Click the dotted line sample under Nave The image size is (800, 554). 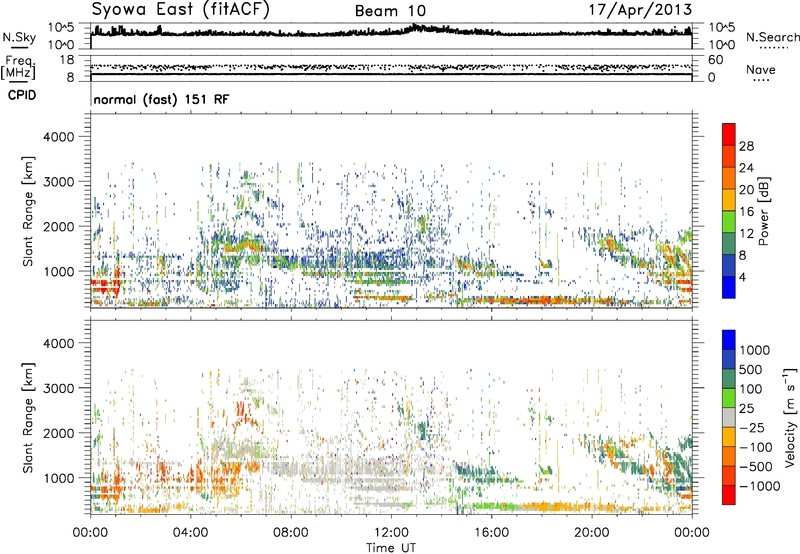click(761, 81)
